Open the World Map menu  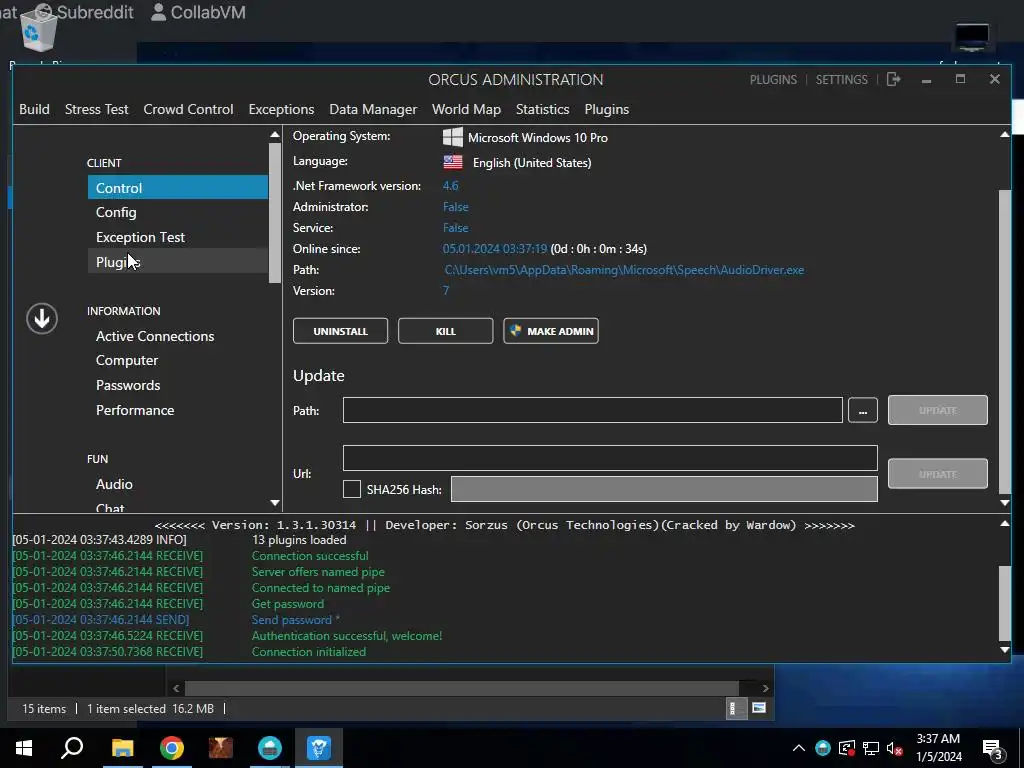click(466, 109)
